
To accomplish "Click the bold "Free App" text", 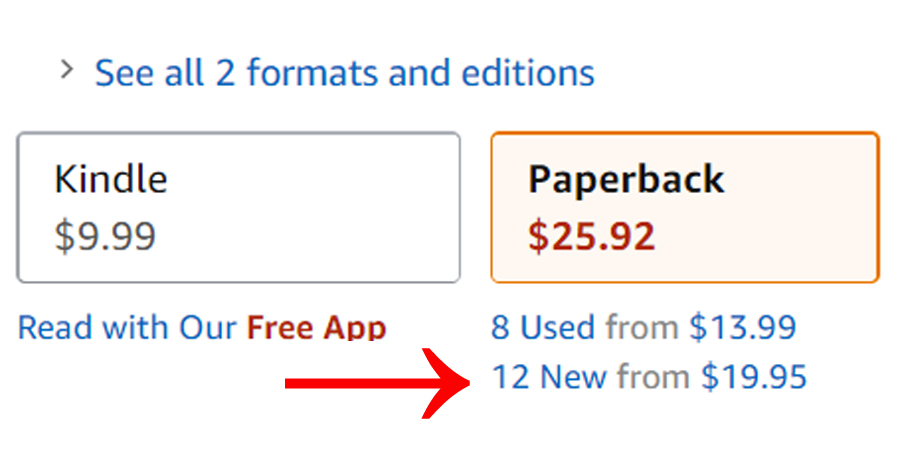I will [x=316, y=327].
